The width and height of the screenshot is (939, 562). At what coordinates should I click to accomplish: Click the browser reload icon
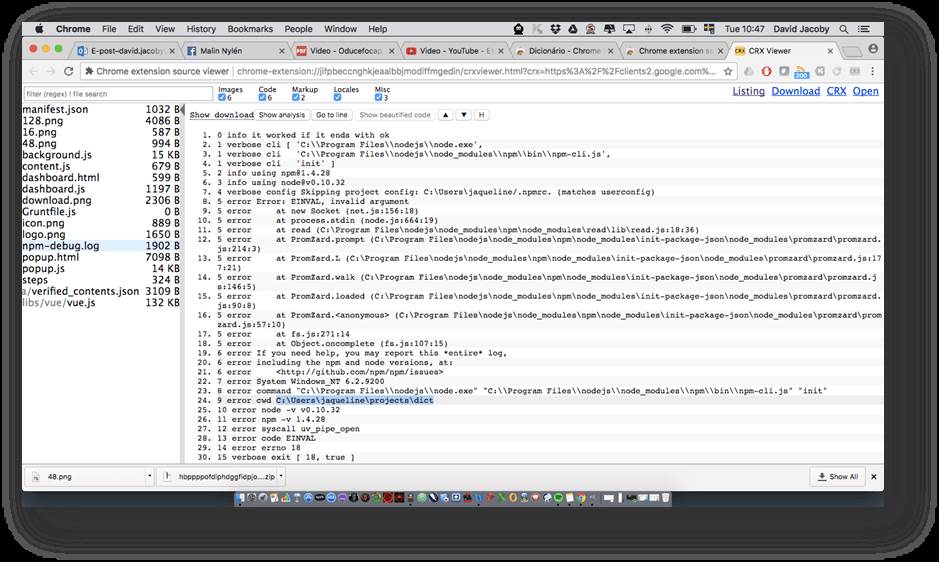coord(68,71)
